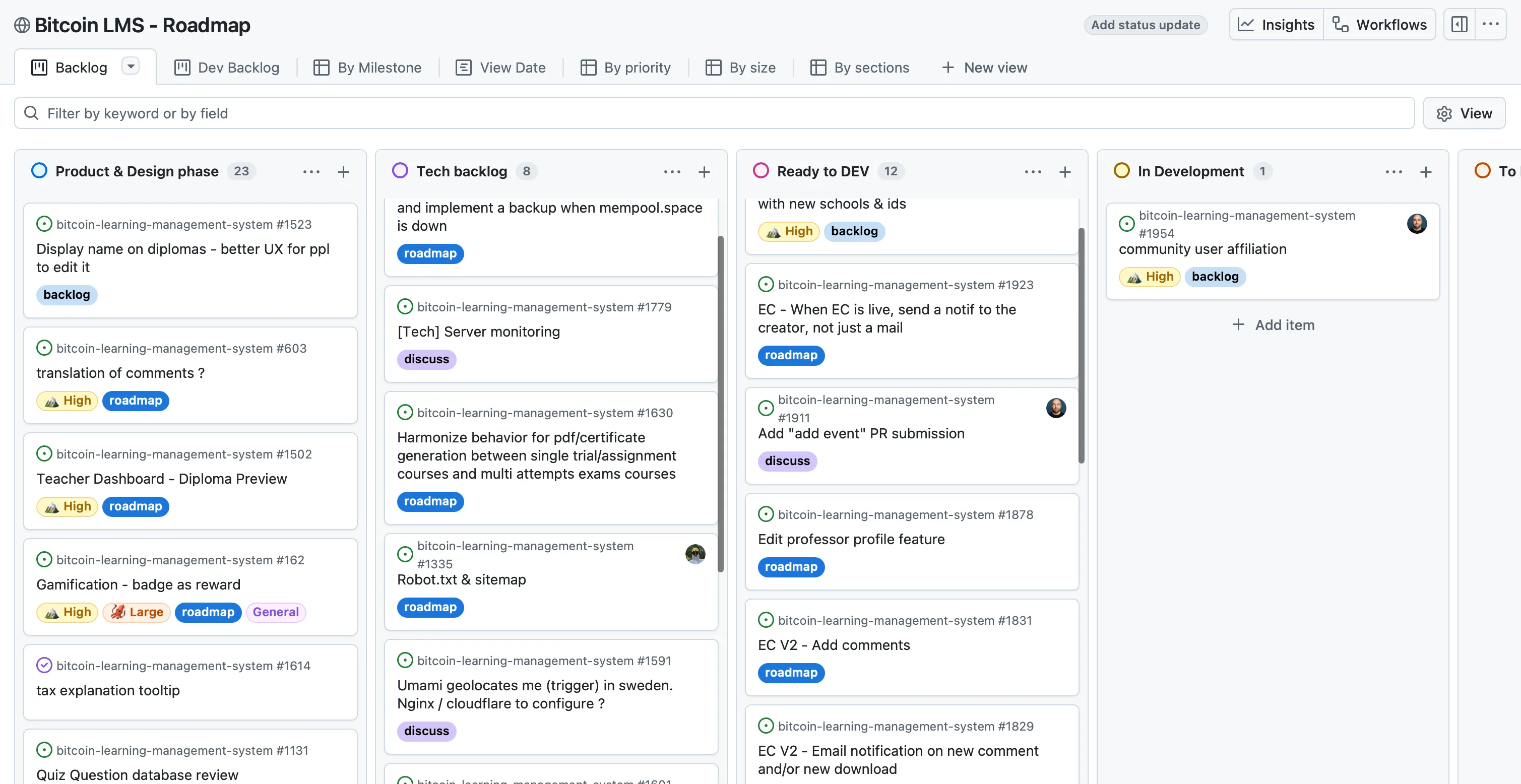Open issue [Tech] Server monitoring

(478, 331)
